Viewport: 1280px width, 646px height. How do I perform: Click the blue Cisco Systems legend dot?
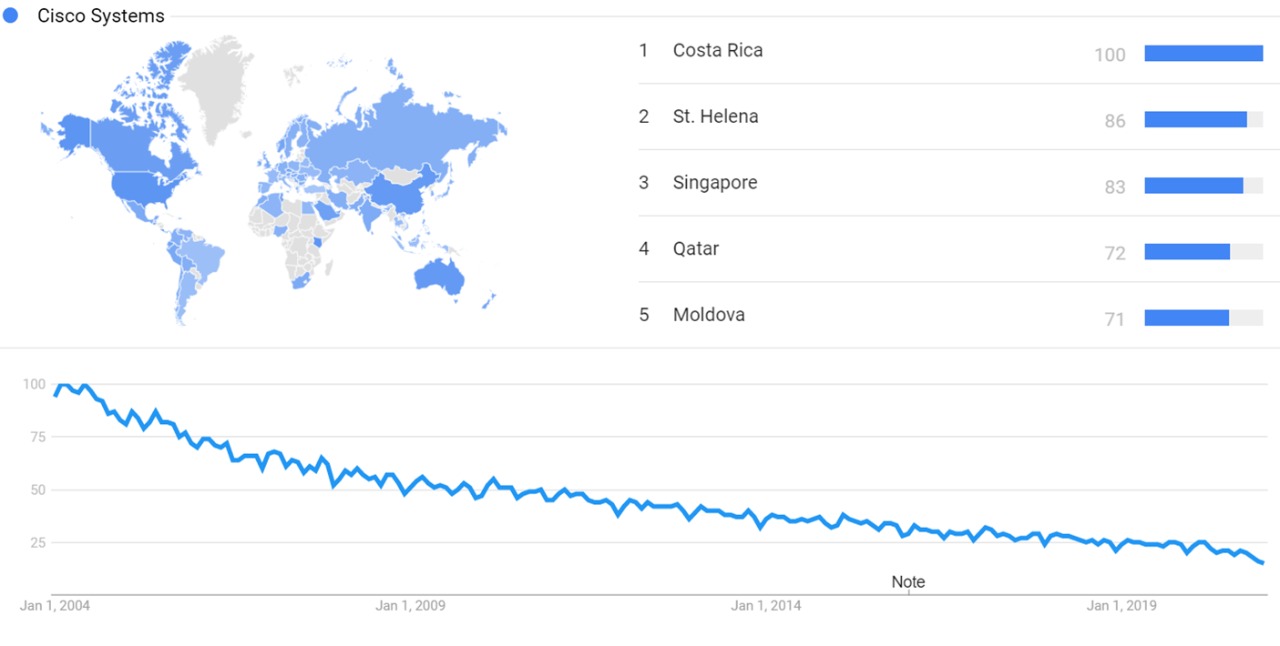(11, 16)
